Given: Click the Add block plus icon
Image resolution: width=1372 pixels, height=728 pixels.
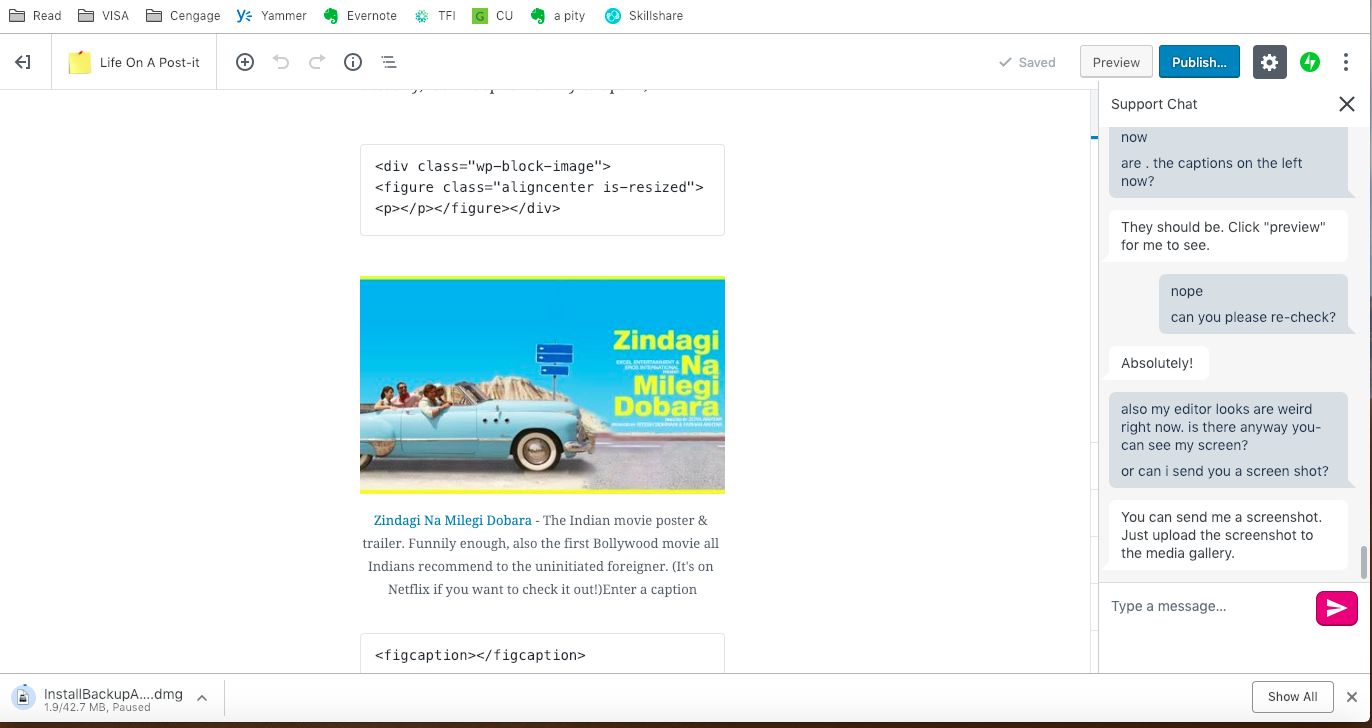Looking at the screenshot, I should pos(245,62).
